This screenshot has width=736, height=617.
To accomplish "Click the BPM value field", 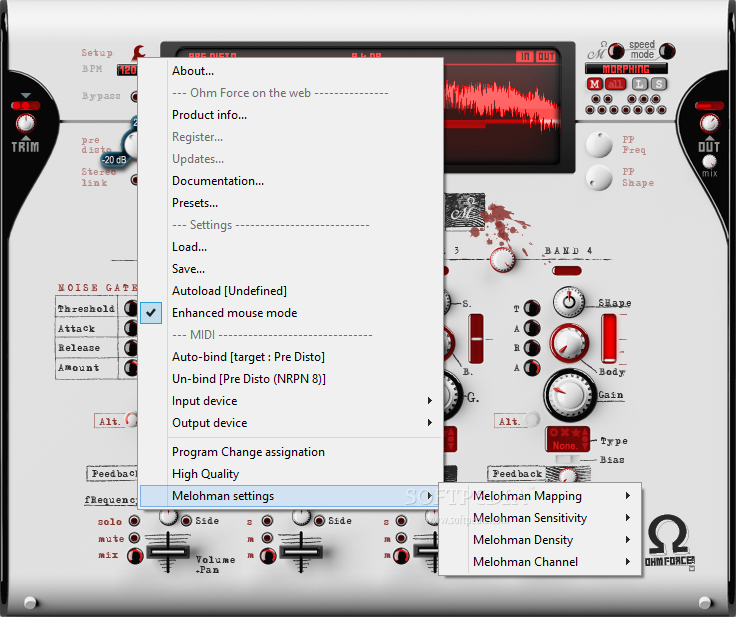I will point(127,70).
